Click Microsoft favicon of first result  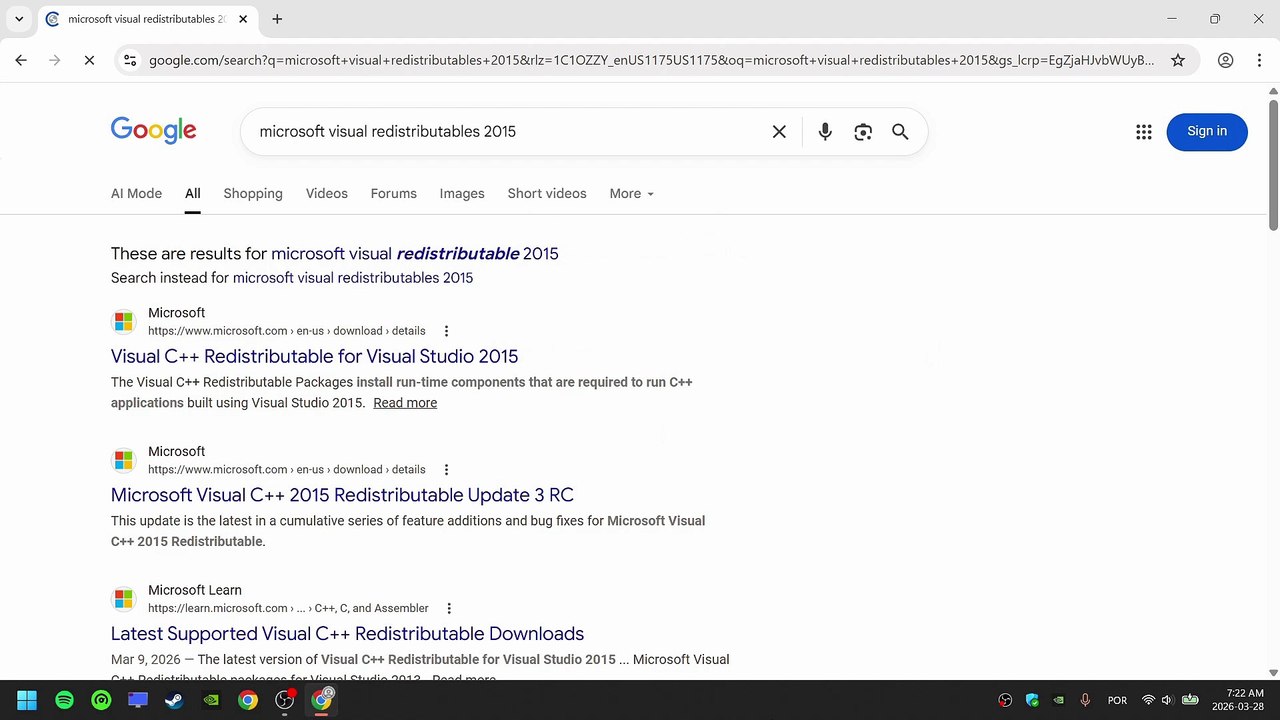pyautogui.click(x=123, y=322)
